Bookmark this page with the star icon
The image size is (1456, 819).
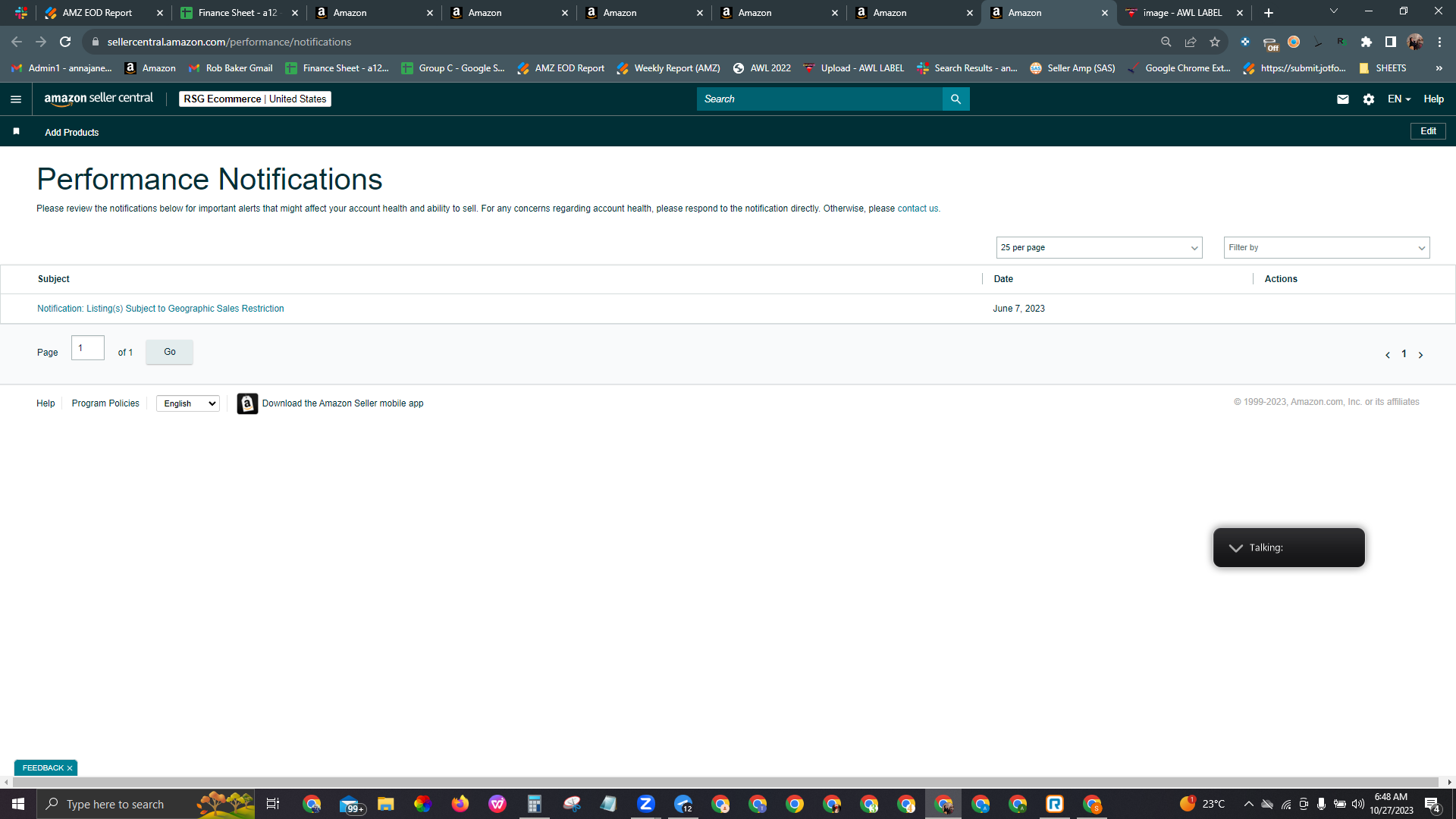[1215, 42]
